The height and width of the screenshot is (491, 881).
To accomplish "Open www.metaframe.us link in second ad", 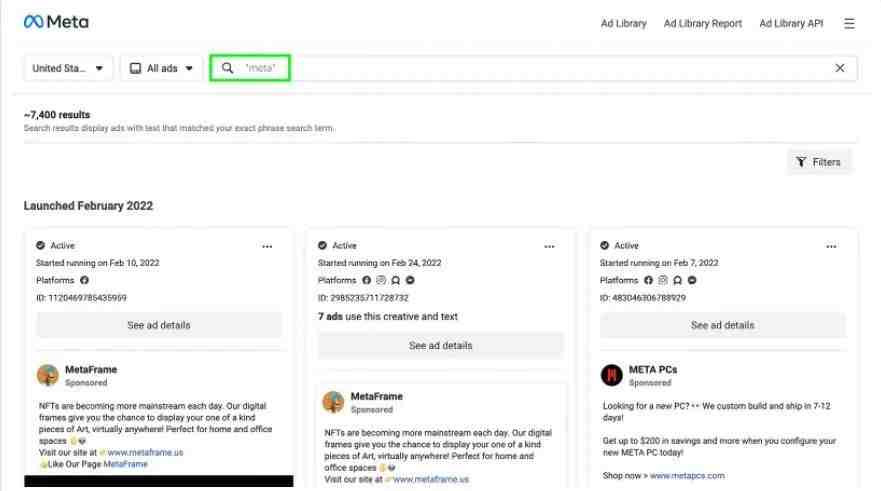I will click(430, 479).
